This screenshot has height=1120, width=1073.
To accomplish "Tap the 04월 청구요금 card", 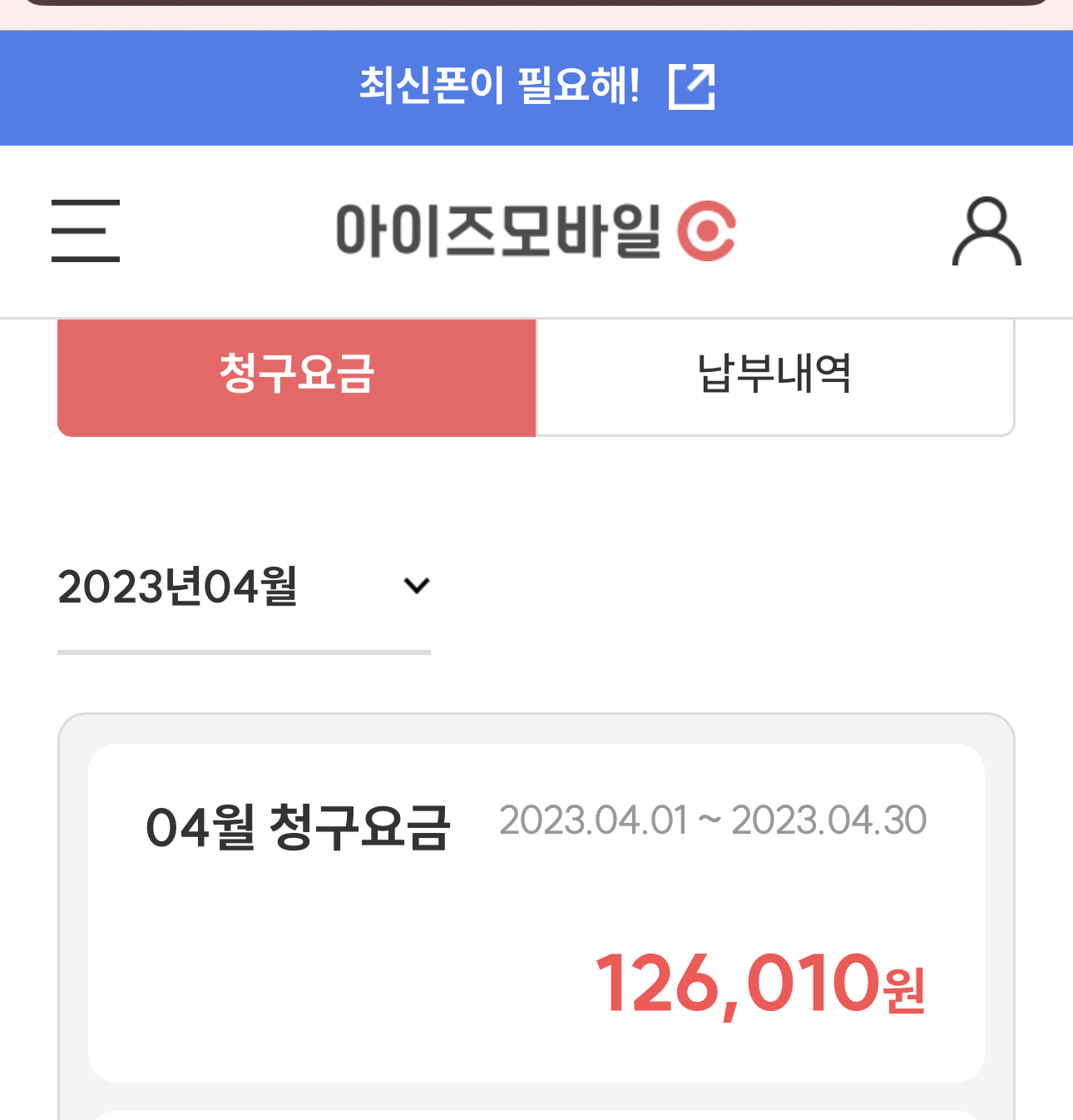I will (536, 913).
